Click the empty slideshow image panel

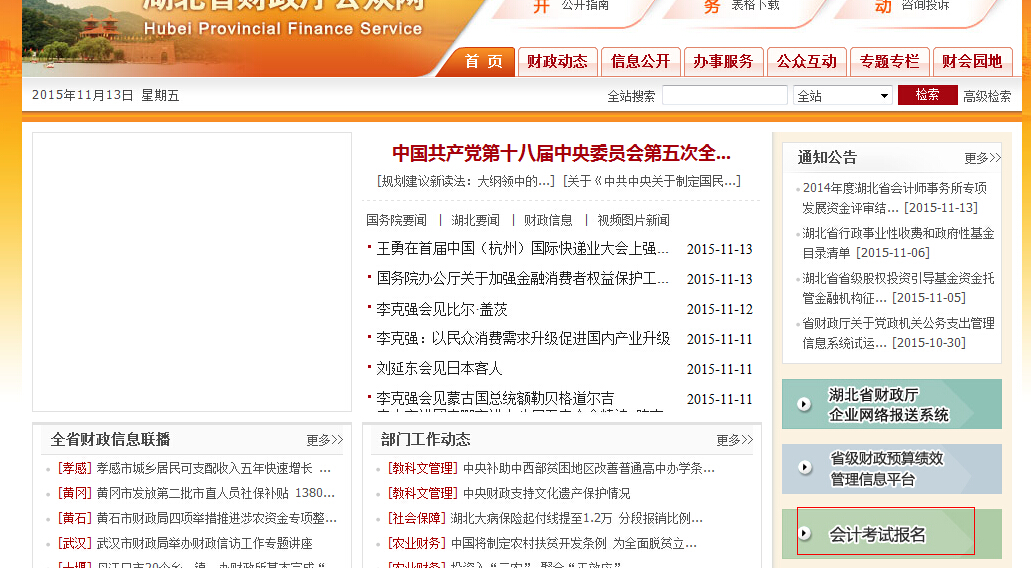[192, 272]
